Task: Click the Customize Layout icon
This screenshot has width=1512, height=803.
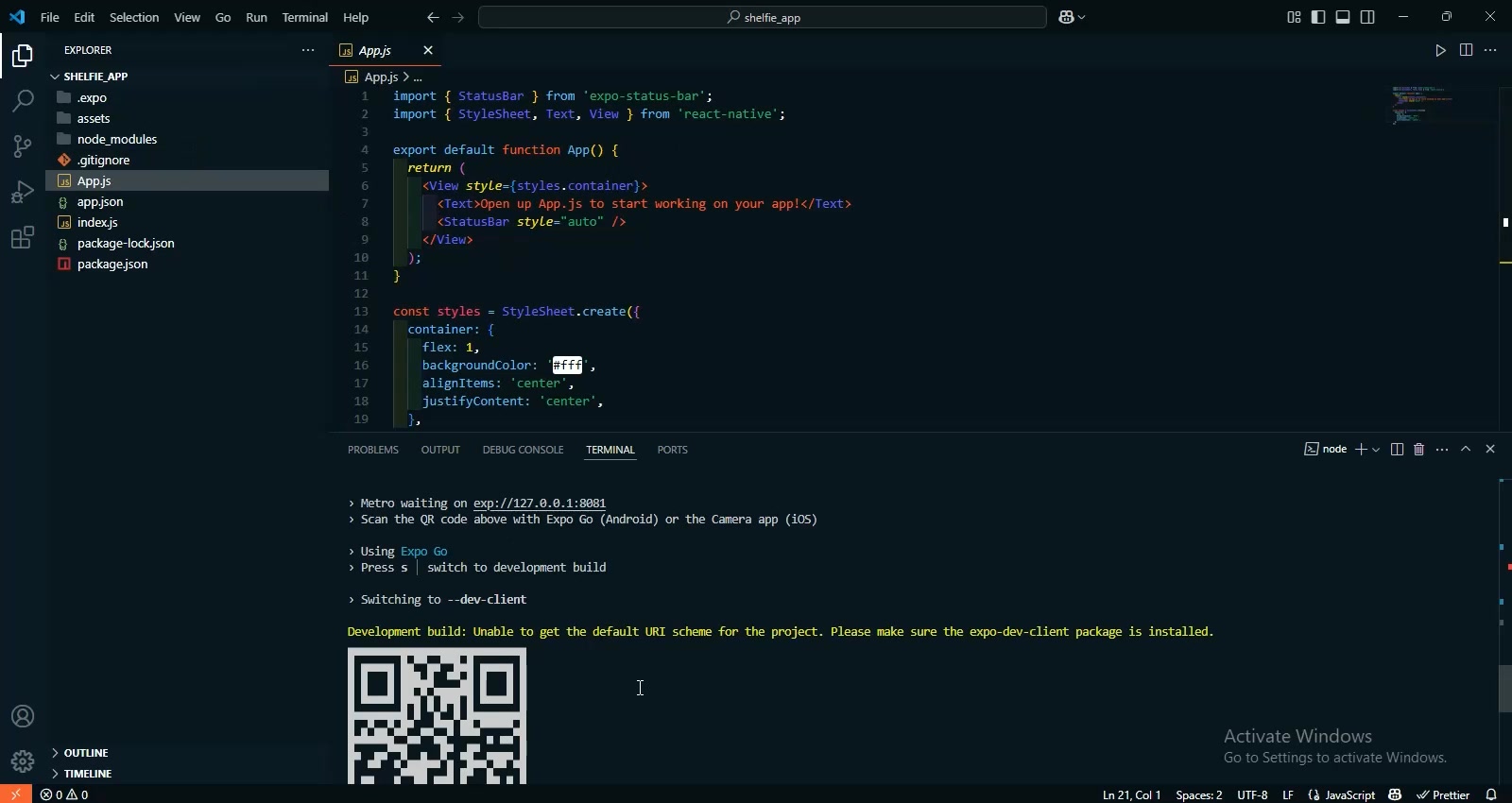Action: point(1295,17)
